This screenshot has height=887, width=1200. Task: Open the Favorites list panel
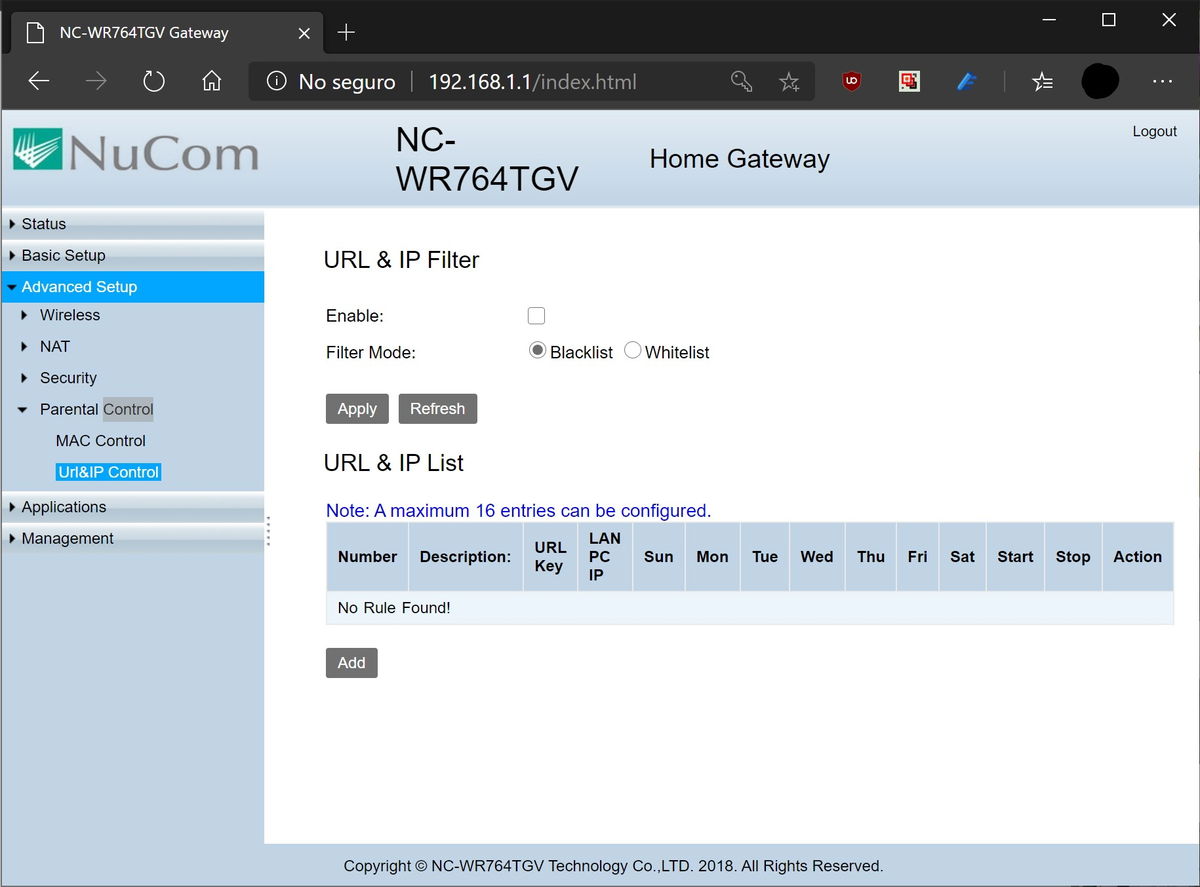pyautogui.click(x=1042, y=81)
